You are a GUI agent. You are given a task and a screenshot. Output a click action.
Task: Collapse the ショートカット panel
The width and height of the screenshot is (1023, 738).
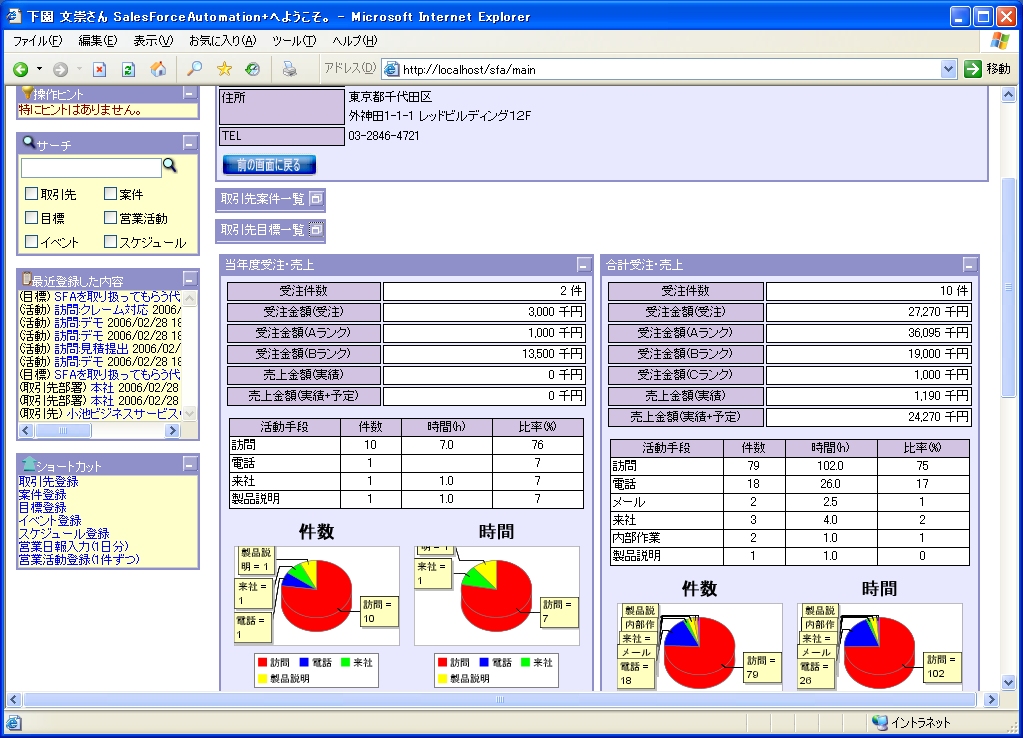(190, 465)
